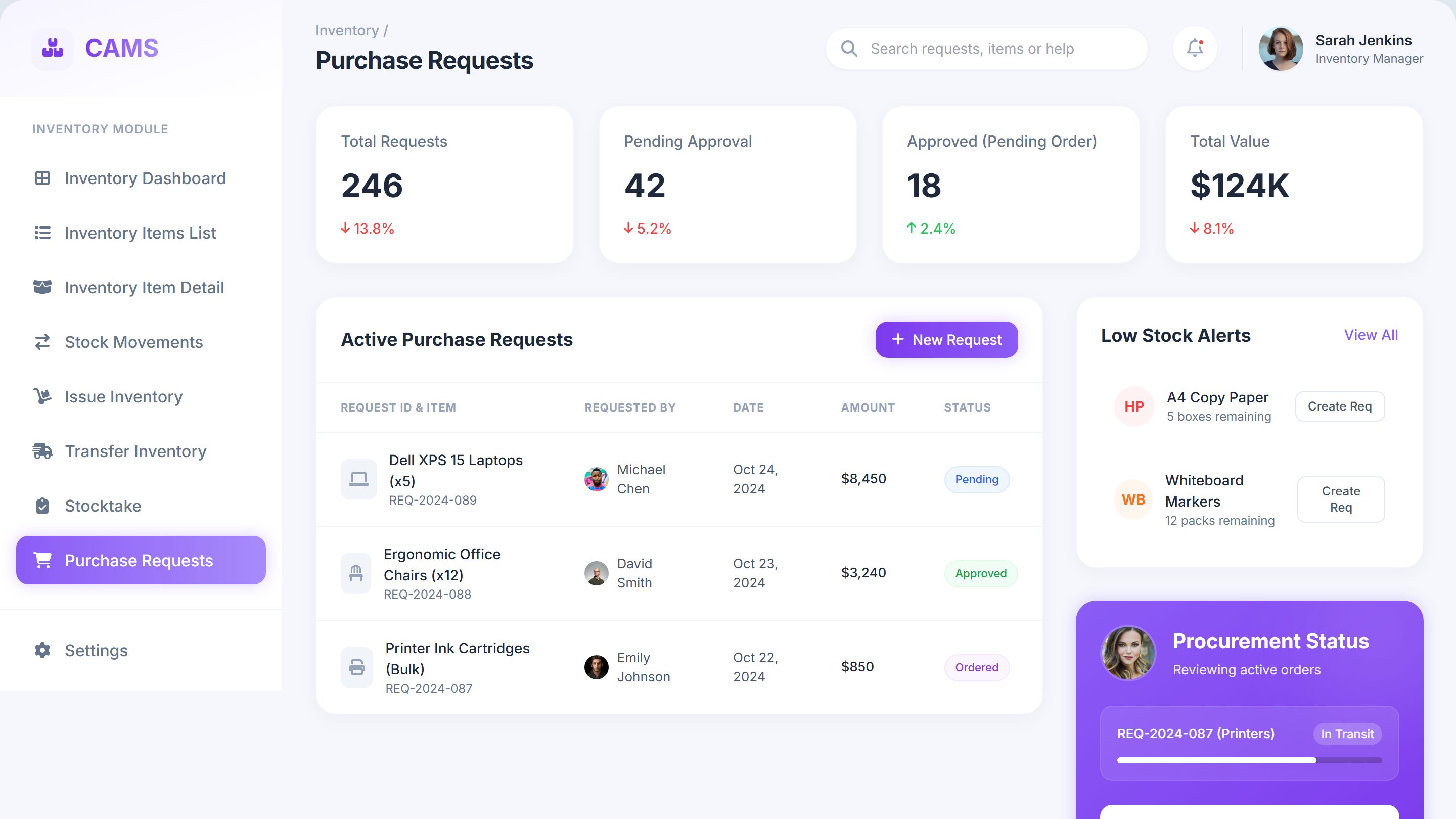Click the DATE column header
Viewport: 1456px width, 819px height.
click(748, 407)
